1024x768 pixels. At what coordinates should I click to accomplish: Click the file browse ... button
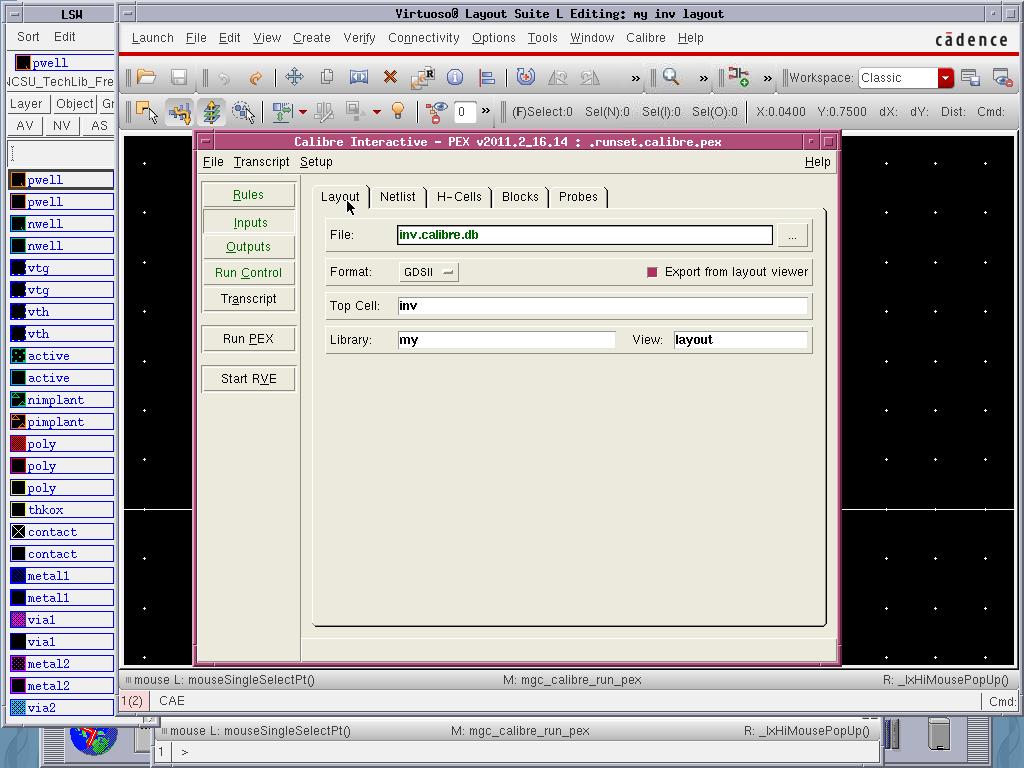[792, 235]
